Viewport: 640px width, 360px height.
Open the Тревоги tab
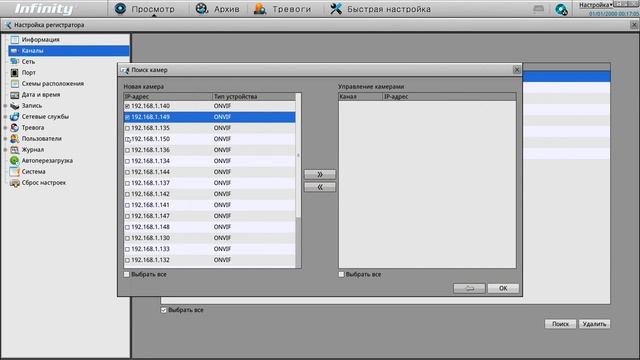(282, 9)
